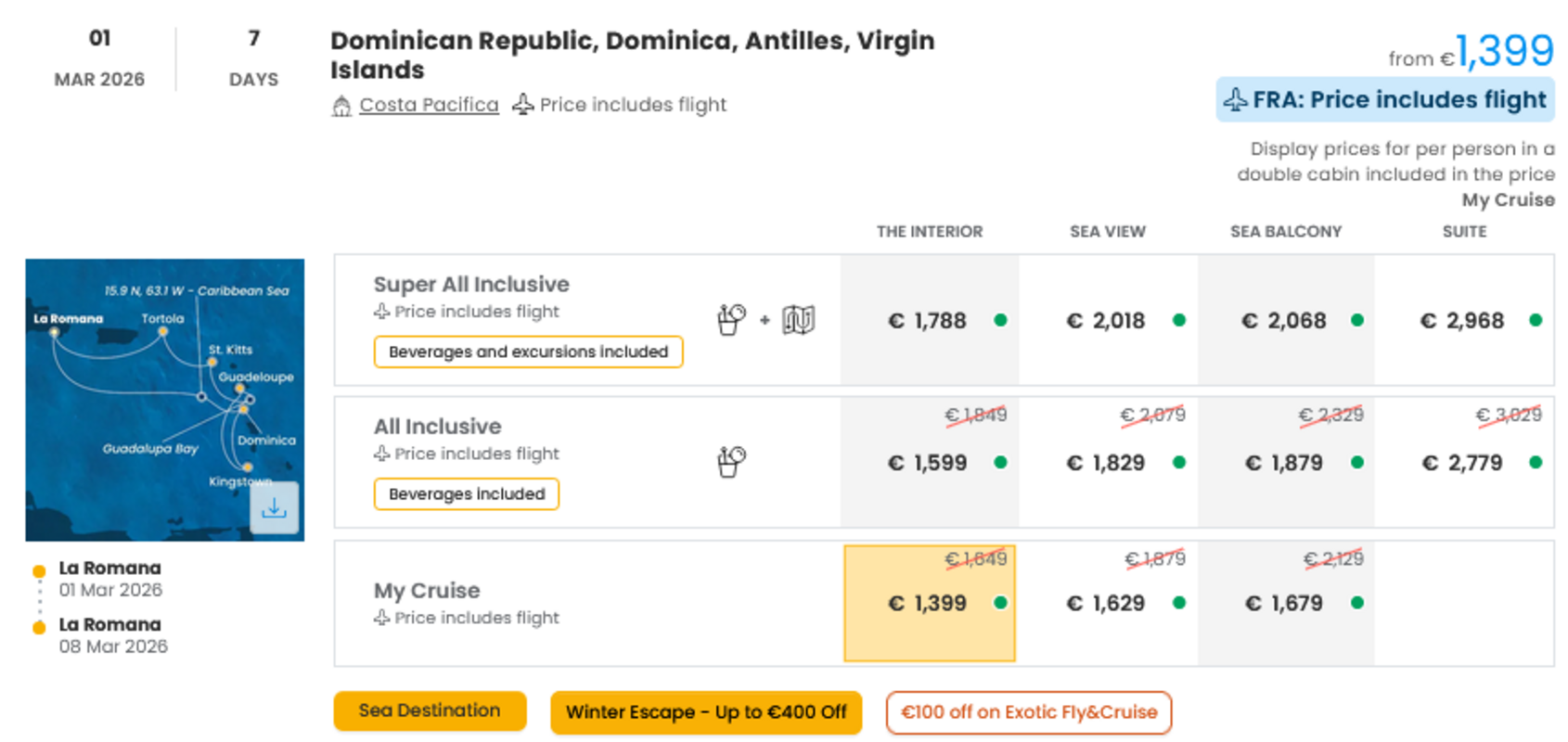Click the beverages icon in All Inclusive row
Image resolution: width=1568 pixels, height=742 pixels.
pos(731,462)
